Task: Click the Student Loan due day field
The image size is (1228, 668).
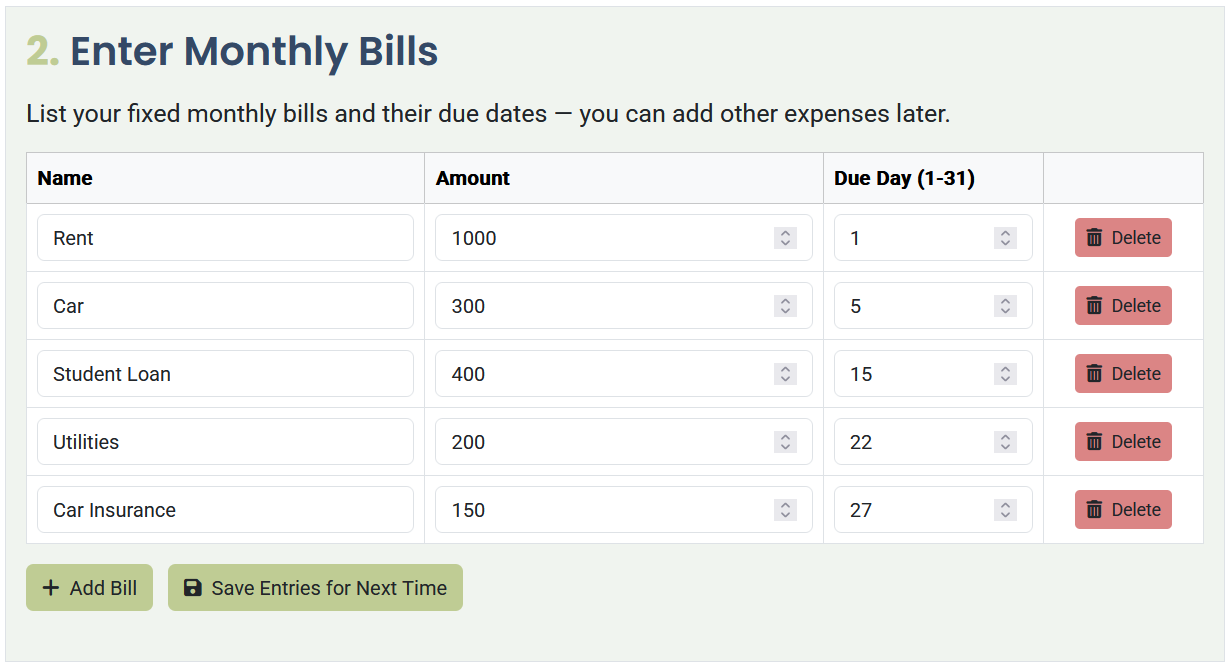Action: 920,373
